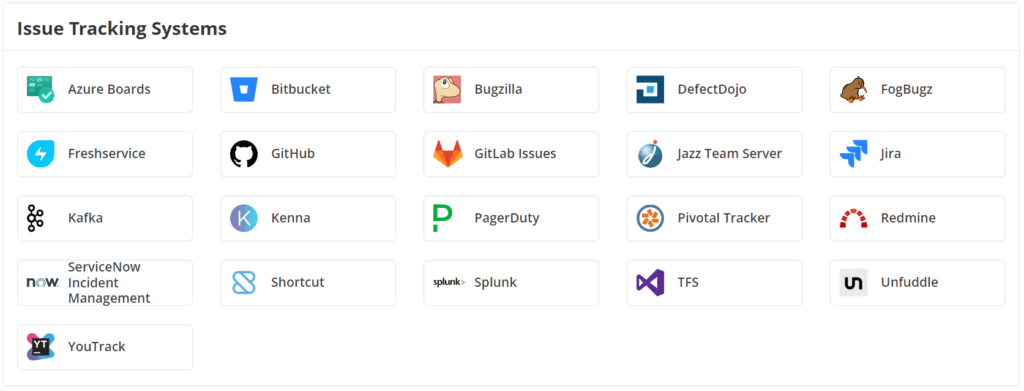This screenshot has width=1024, height=391.
Task: Open the Kenna integration card
Action: click(308, 218)
